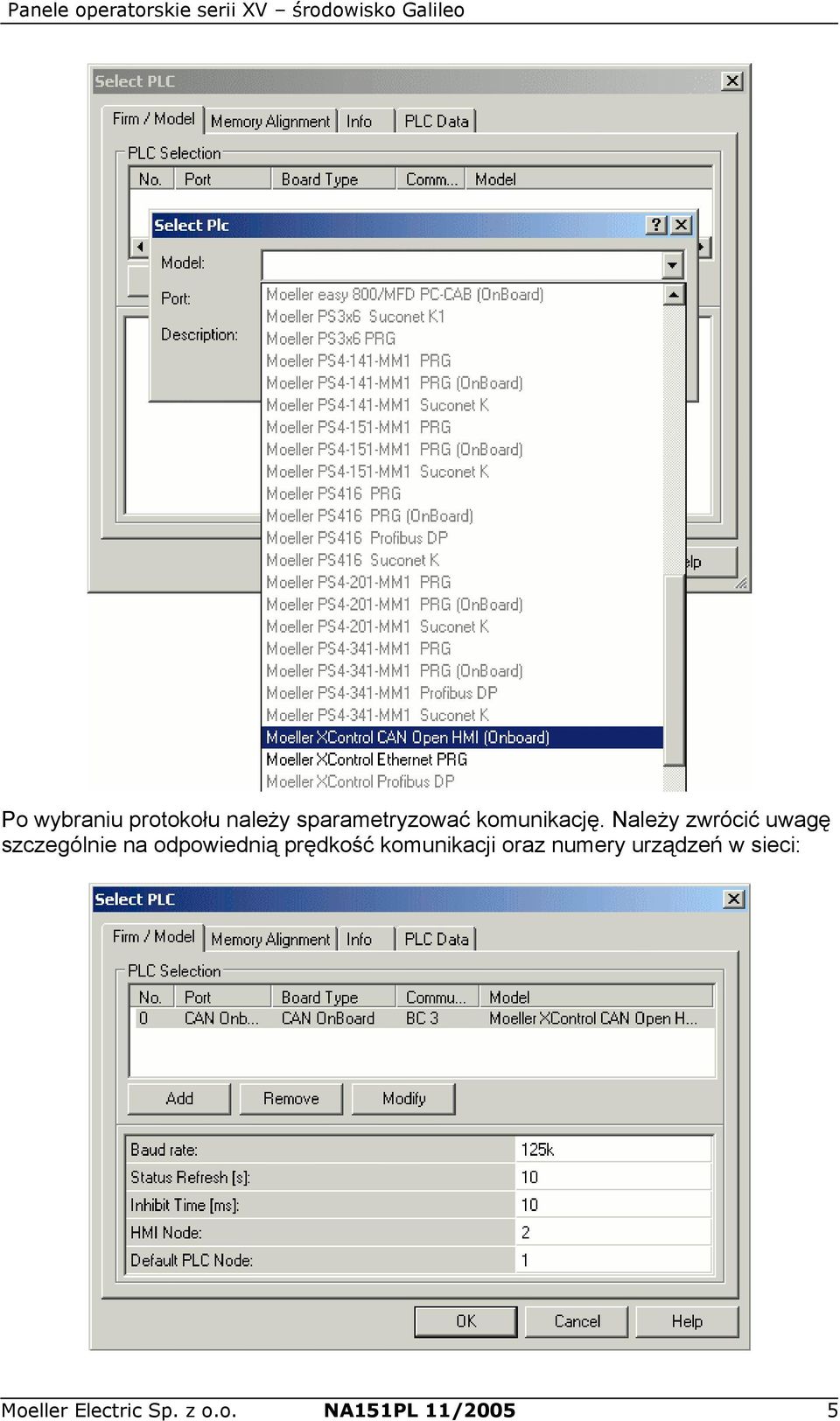Click the Cancel button
The width and height of the screenshot is (840, 1421).
point(577,1321)
